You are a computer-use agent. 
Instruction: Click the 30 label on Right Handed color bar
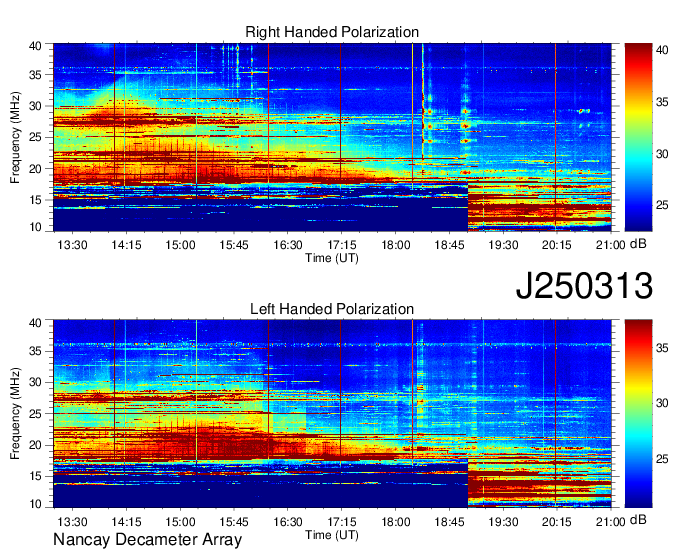(x=662, y=154)
